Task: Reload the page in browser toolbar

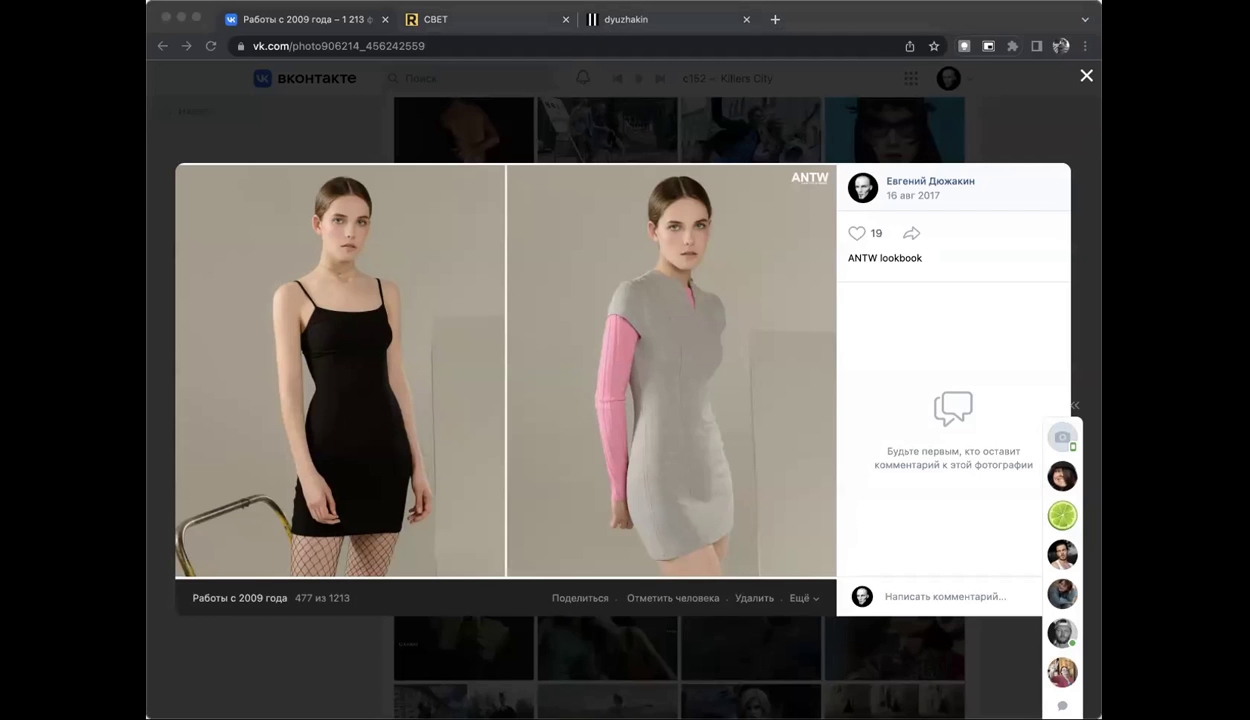Action: pyautogui.click(x=211, y=46)
